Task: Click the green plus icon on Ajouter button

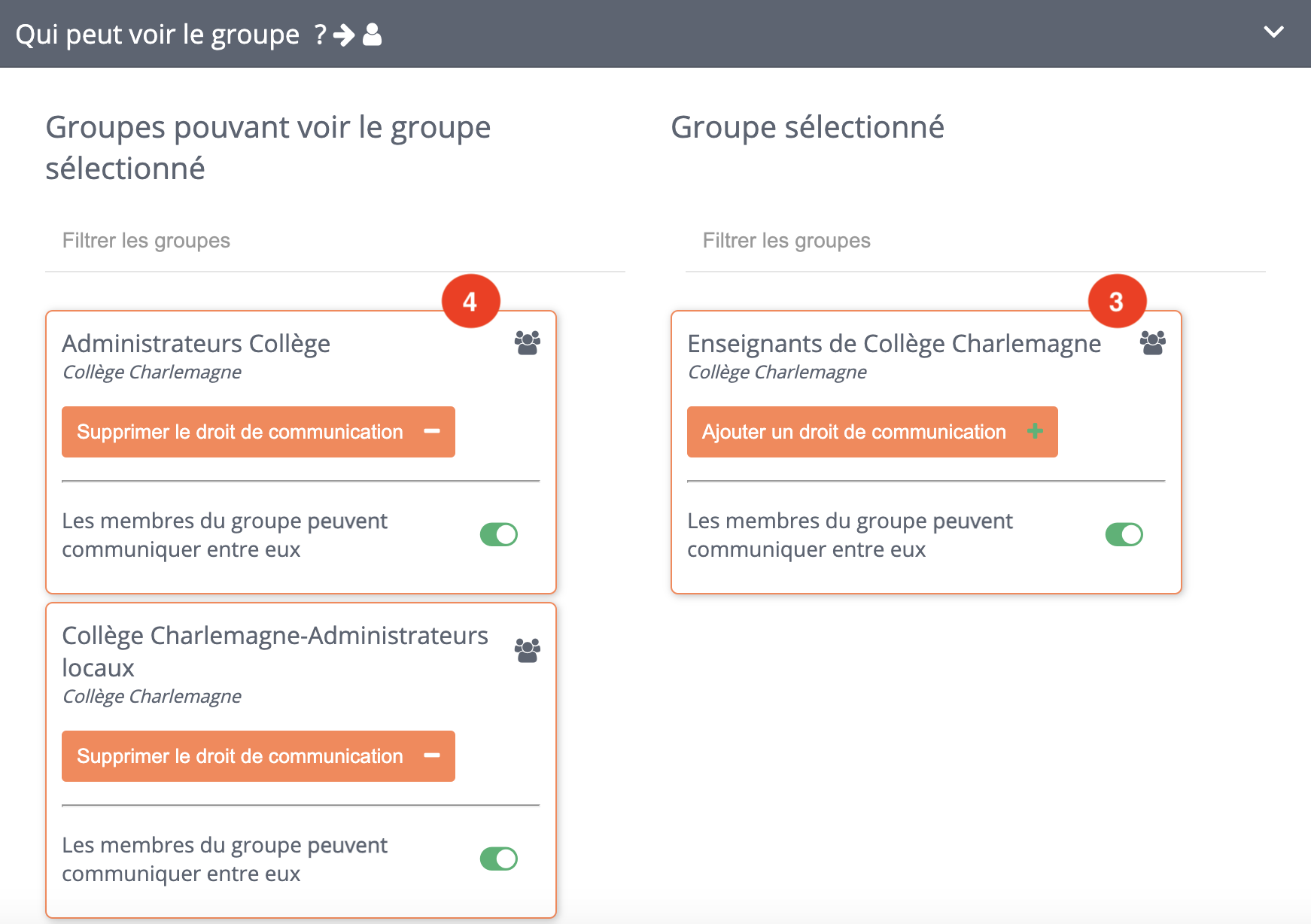Action: [x=1035, y=431]
